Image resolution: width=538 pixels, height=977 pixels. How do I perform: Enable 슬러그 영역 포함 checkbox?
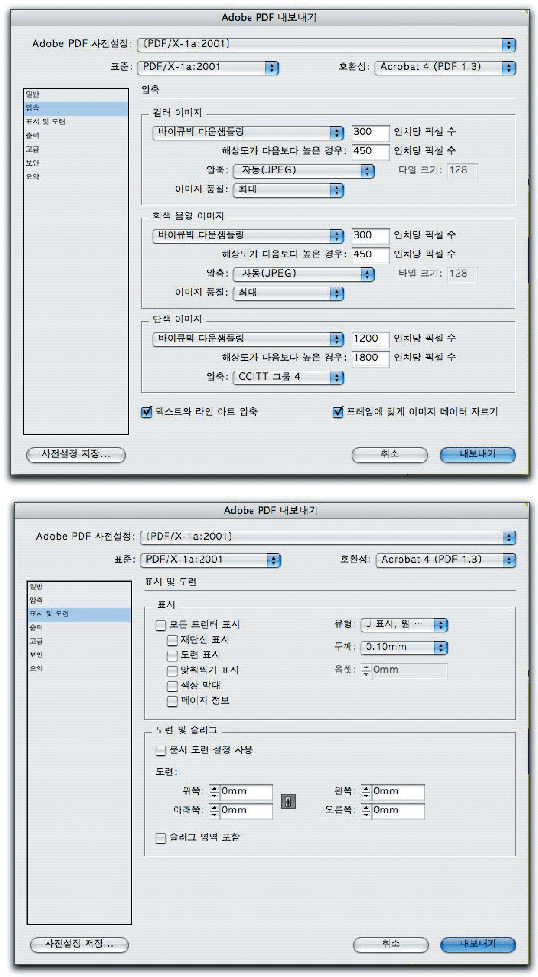pyautogui.click(x=161, y=837)
